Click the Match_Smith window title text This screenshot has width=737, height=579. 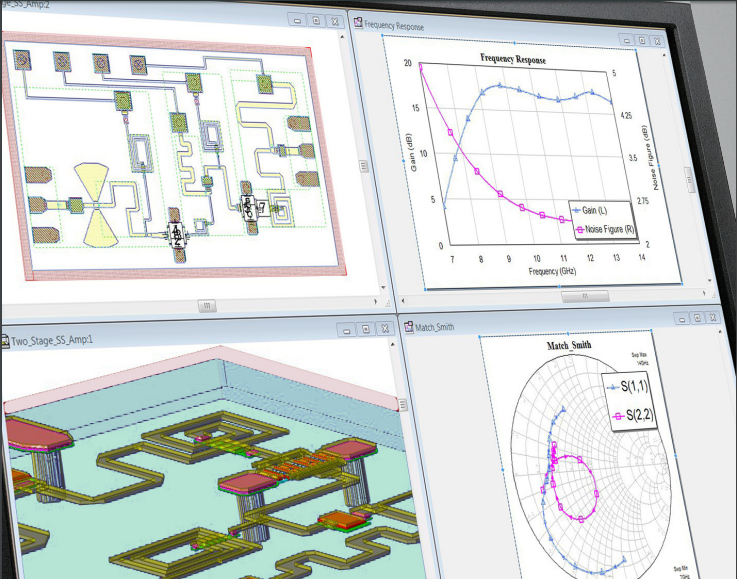pos(435,327)
